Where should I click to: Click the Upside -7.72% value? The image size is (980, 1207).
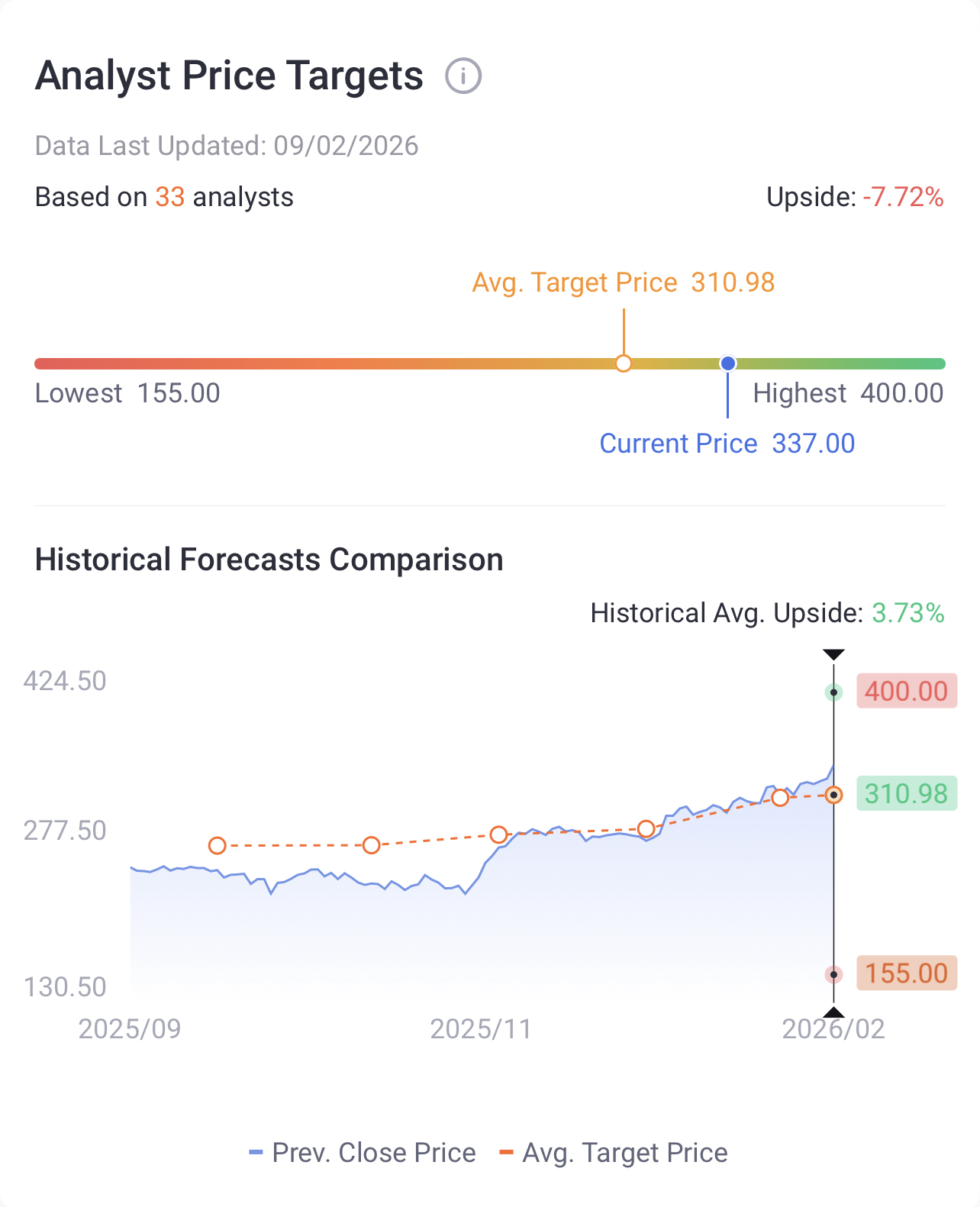(903, 197)
